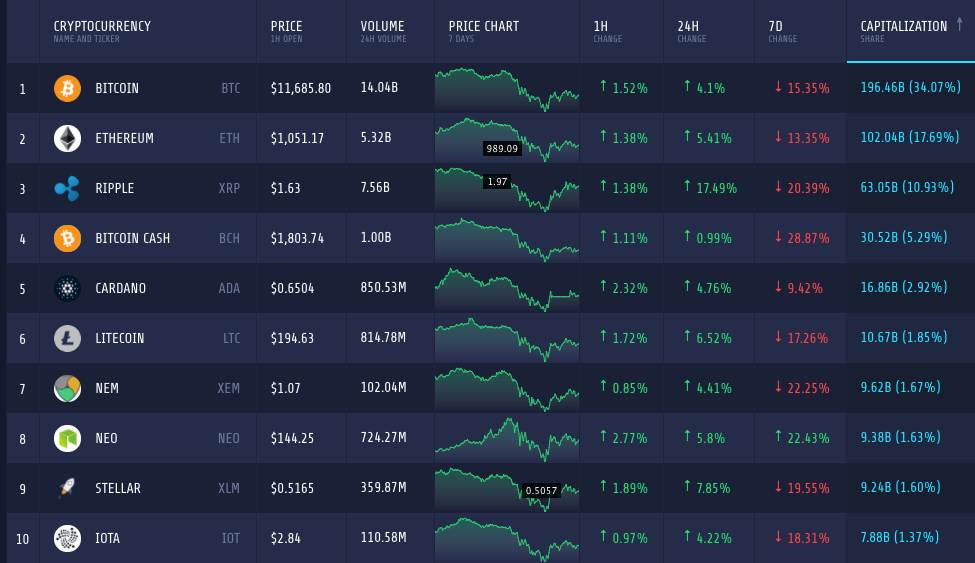Click the Bitcoin Cash logo icon
The image size is (975, 563).
coord(67,238)
